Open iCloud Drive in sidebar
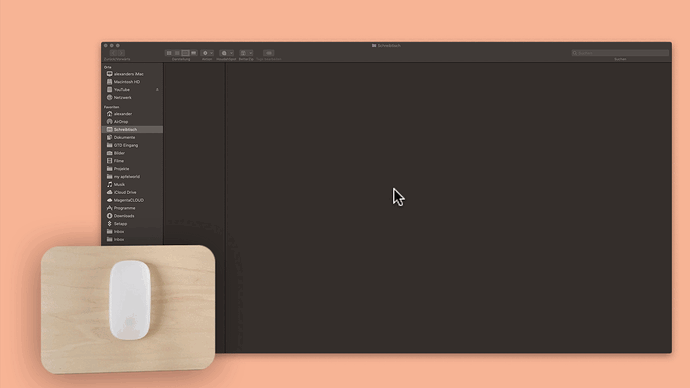The image size is (690, 388). (132, 193)
